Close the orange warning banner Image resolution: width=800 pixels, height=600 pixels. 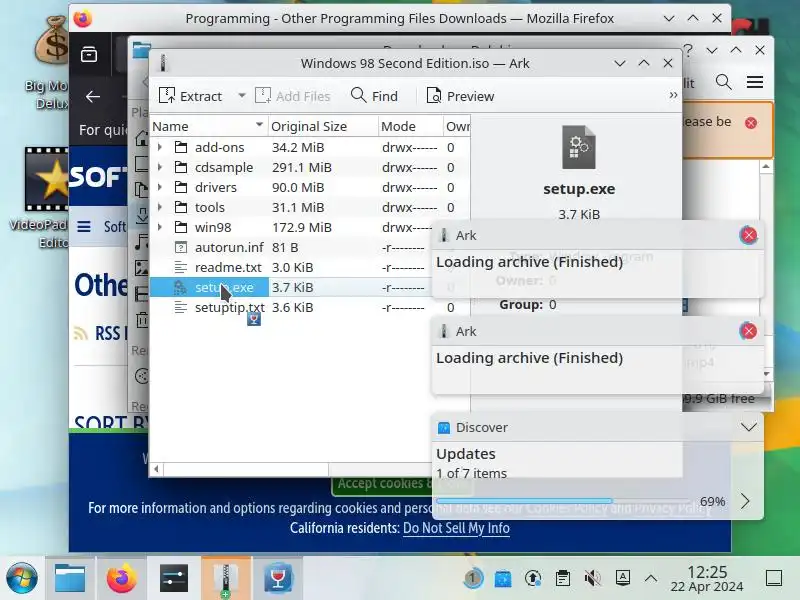coord(751,122)
